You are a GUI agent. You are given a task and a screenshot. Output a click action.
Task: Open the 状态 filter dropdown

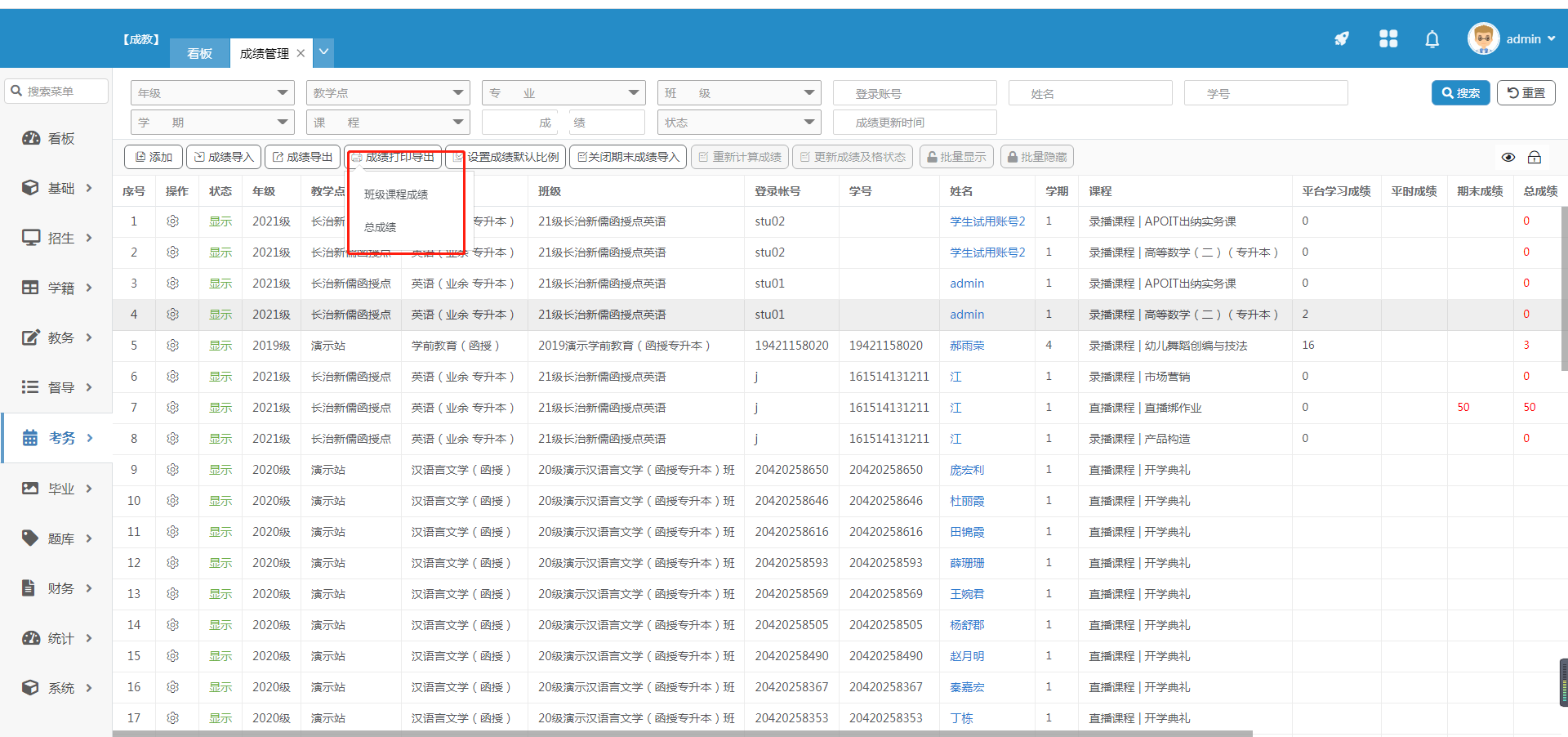(x=738, y=123)
